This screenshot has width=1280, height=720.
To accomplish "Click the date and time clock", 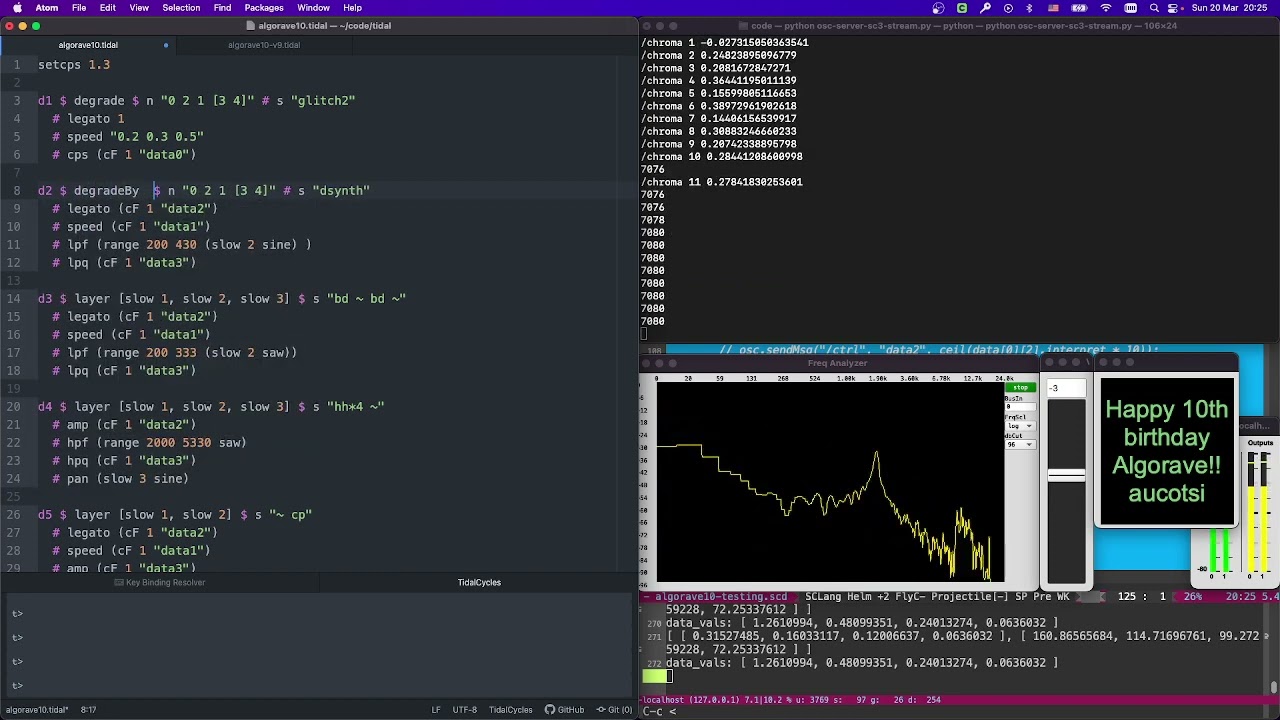I will (x=1231, y=8).
